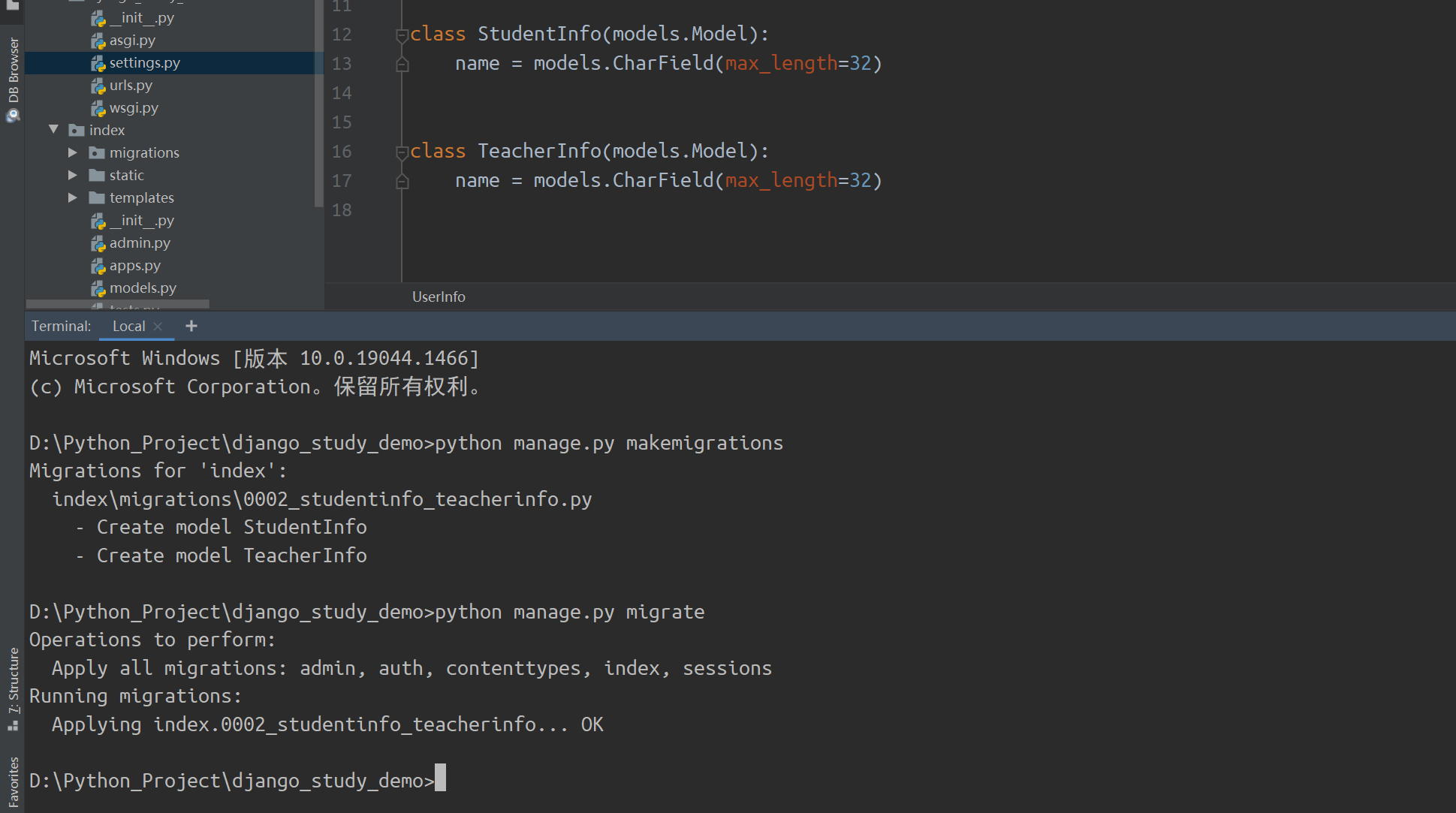Click the admin.py file icon

97,242
